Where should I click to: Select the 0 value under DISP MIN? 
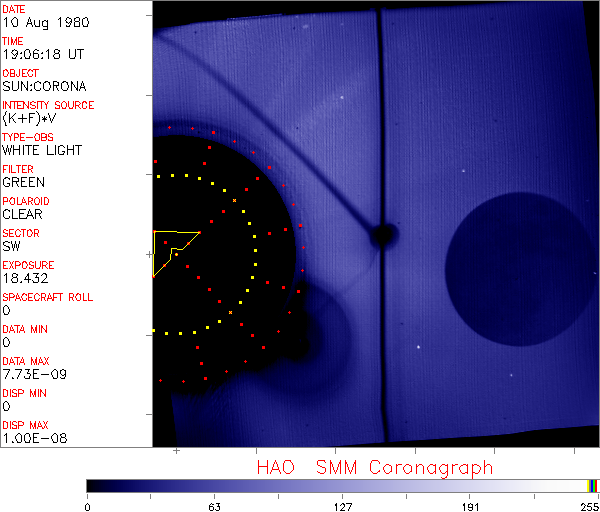[x=7, y=406]
